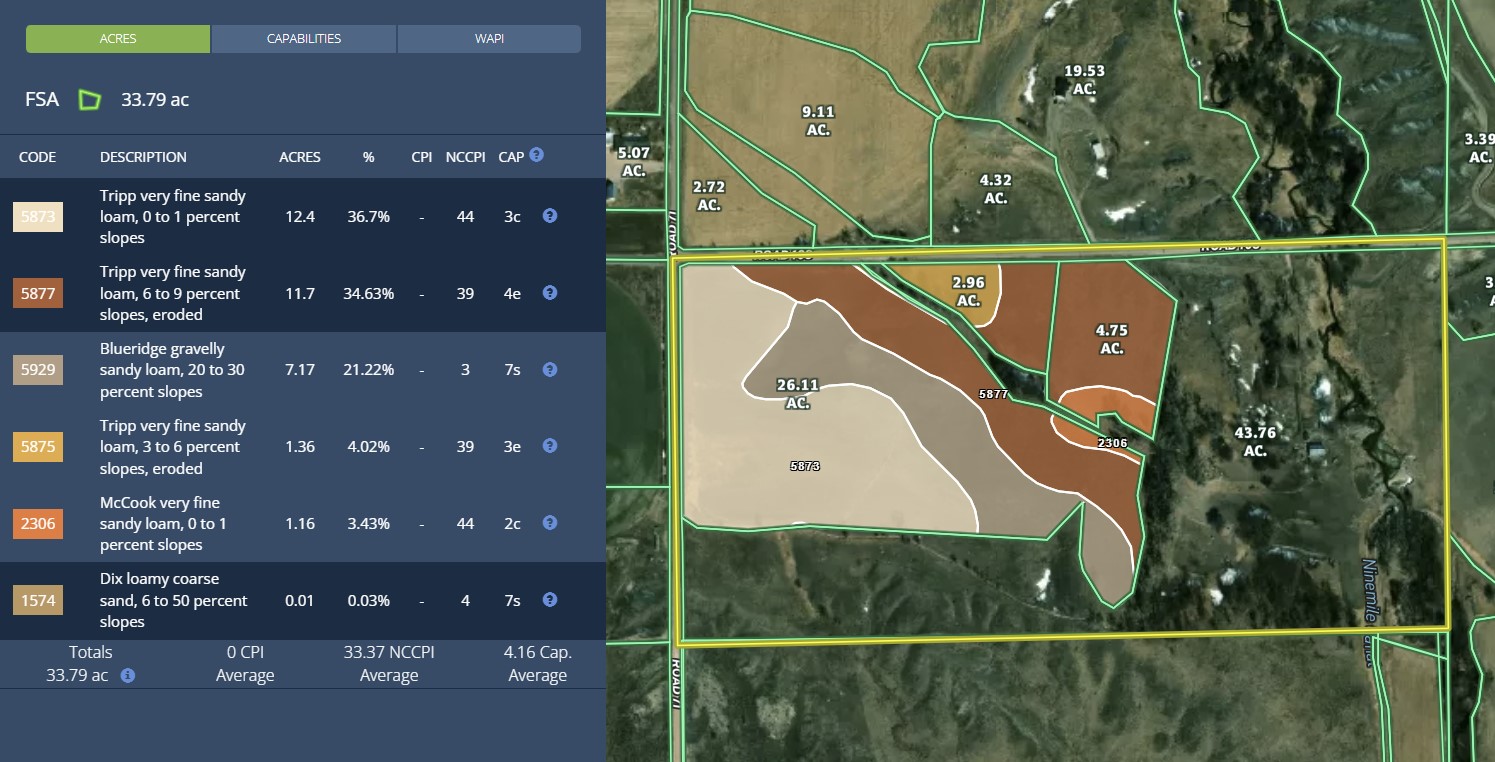
Task: Select the WAPI tab
Action: coord(489,39)
